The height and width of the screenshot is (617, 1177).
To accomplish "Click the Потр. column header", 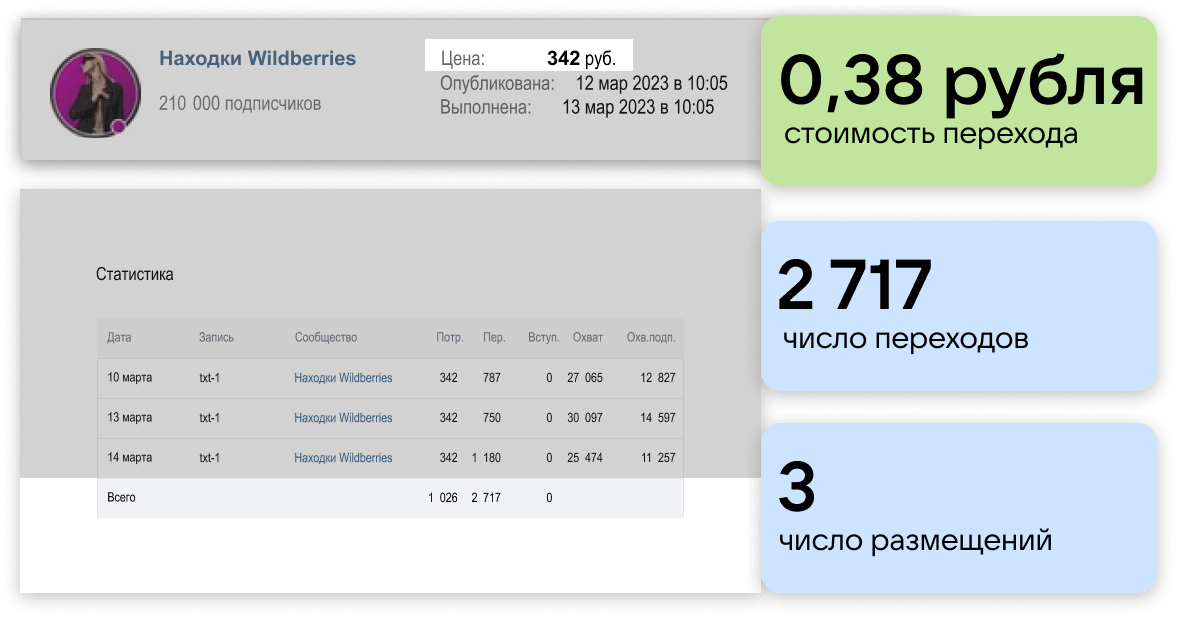I will pyautogui.click(x=450, y=338).
